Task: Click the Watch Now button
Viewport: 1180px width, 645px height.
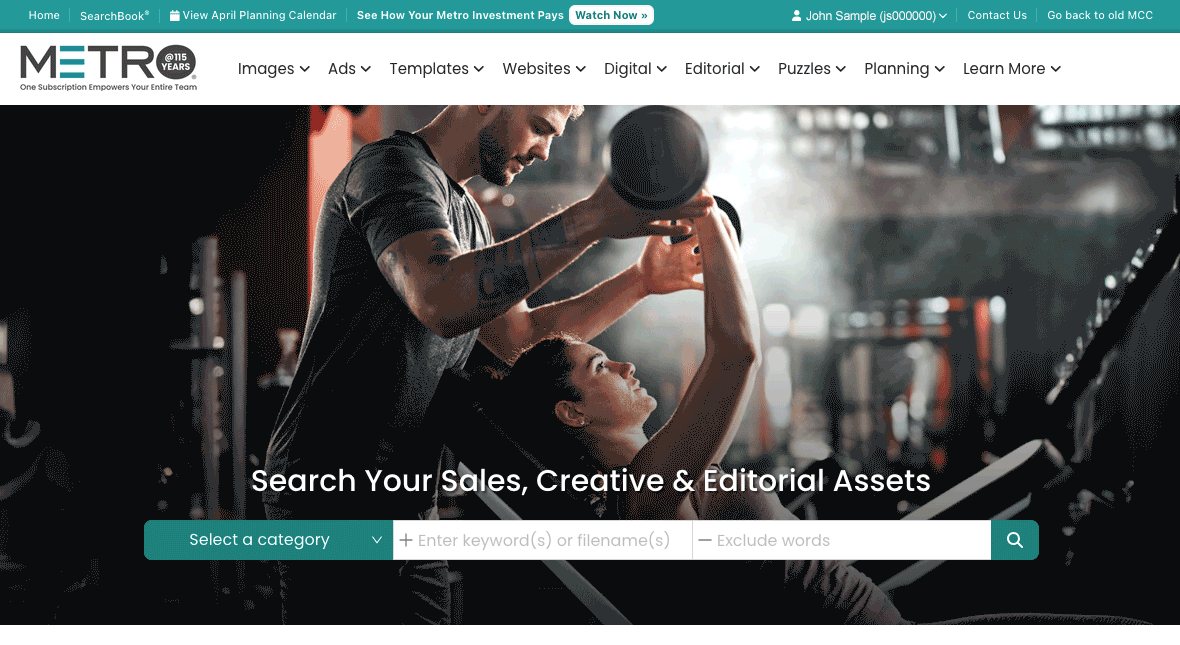Action: 611,15
